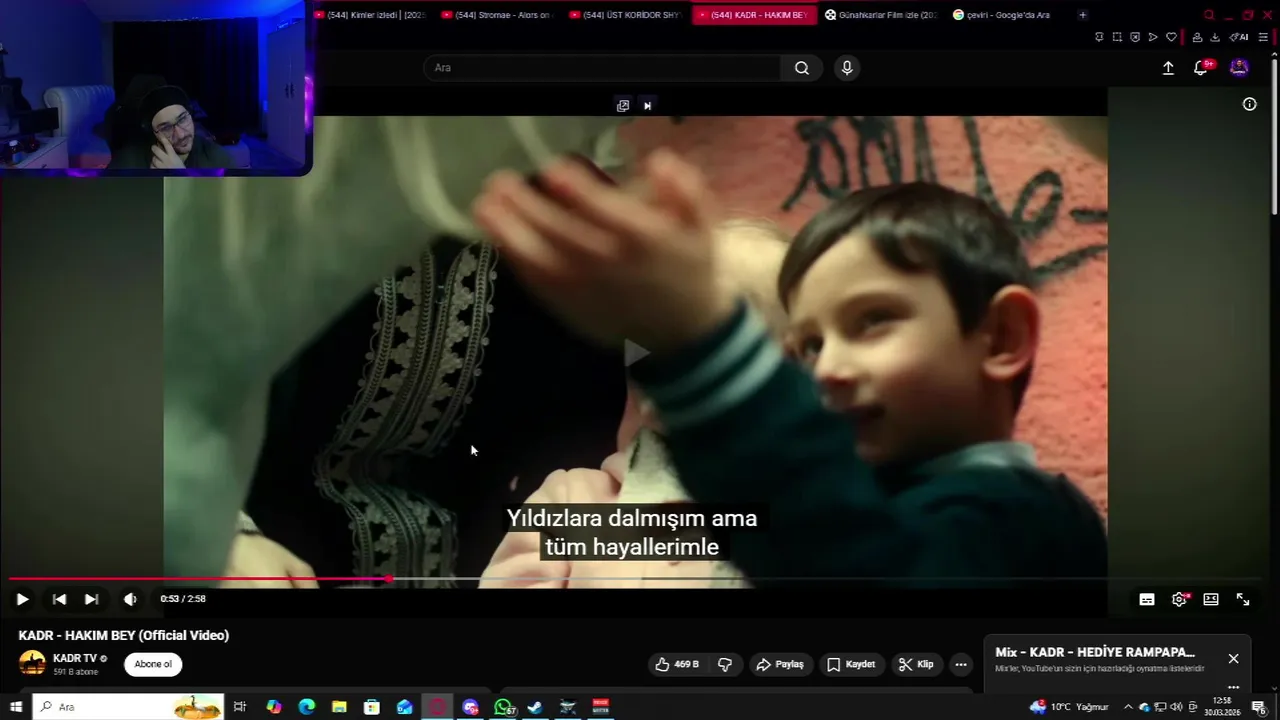Play the paused video

click(22, 599)
